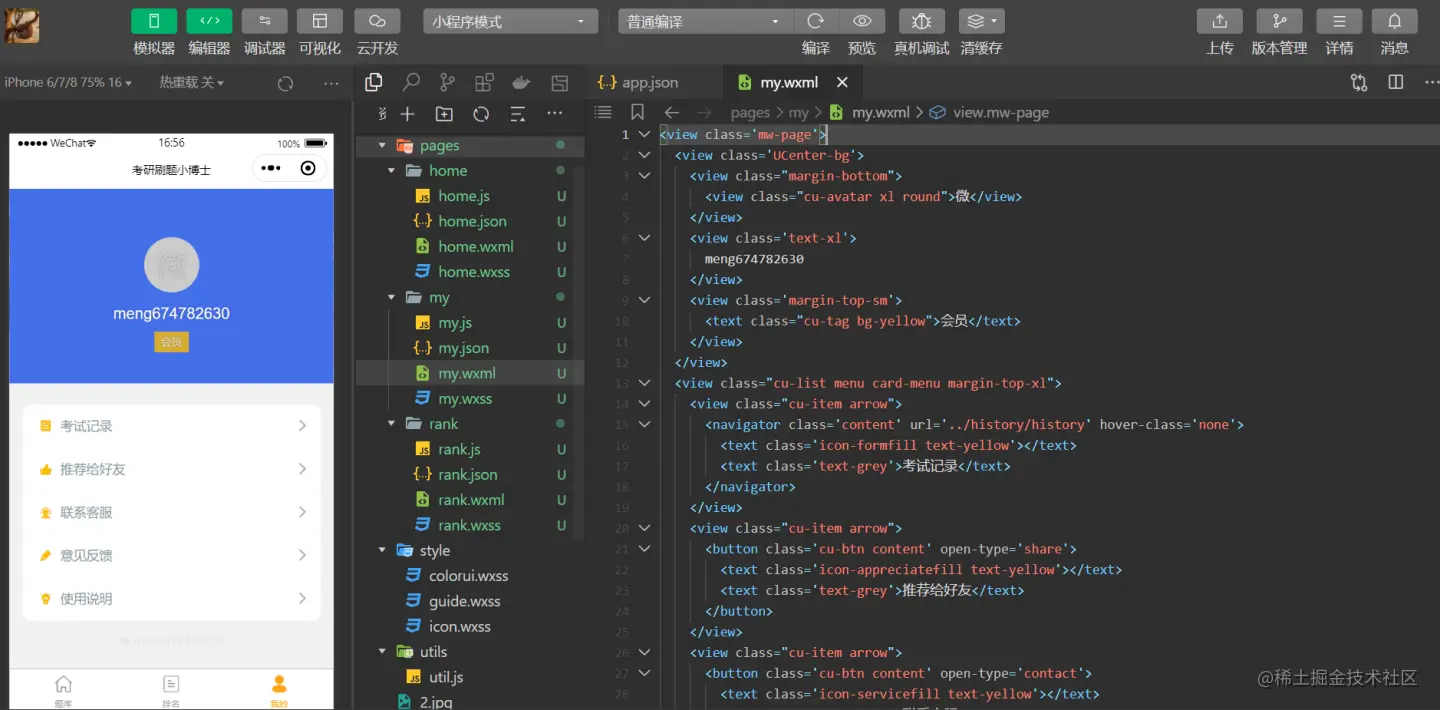Click the compile (编译) refresh icon
Screen dimensions: 1440x710
pyautogui.click(x=816, y=21)
